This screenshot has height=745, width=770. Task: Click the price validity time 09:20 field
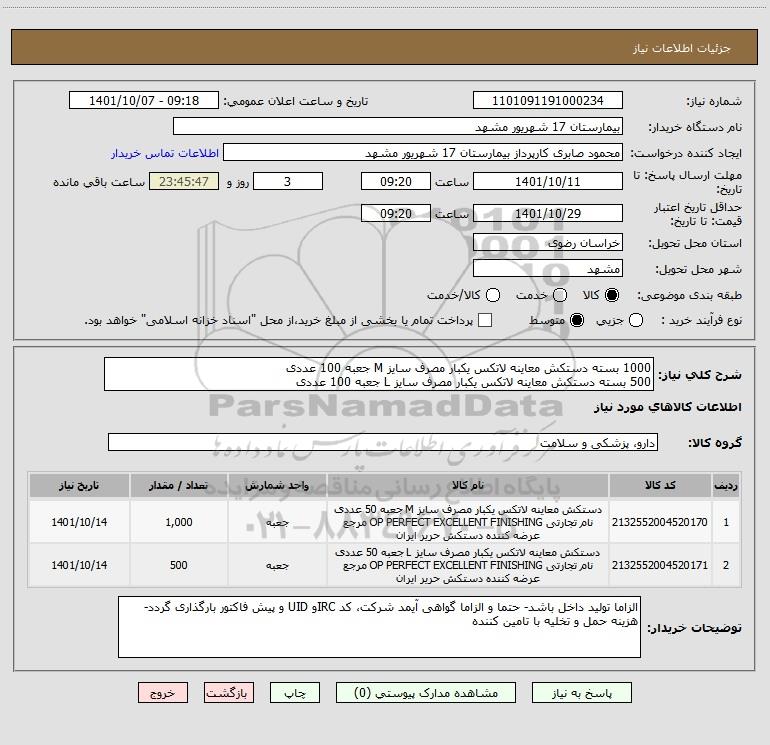pyautogui.click(x=396, y=213)
